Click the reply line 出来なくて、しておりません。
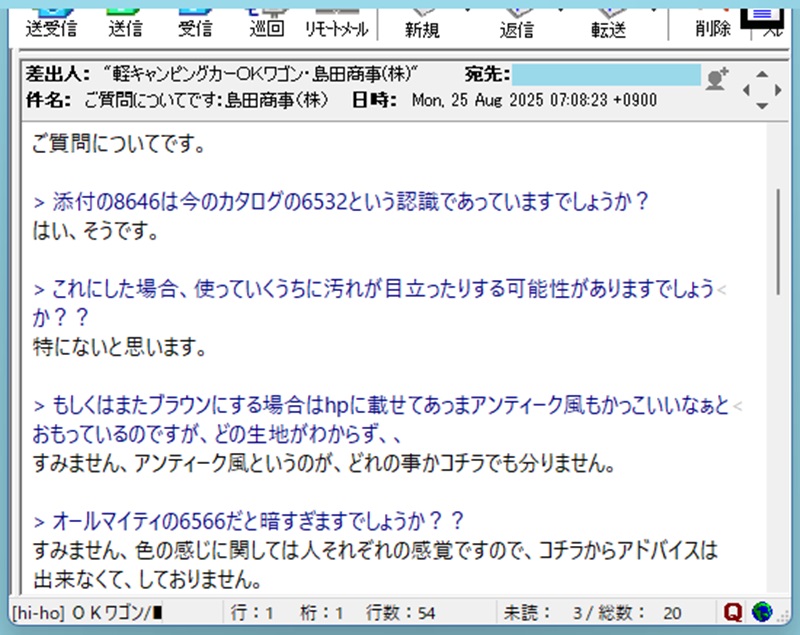 [x=147, y=579]
